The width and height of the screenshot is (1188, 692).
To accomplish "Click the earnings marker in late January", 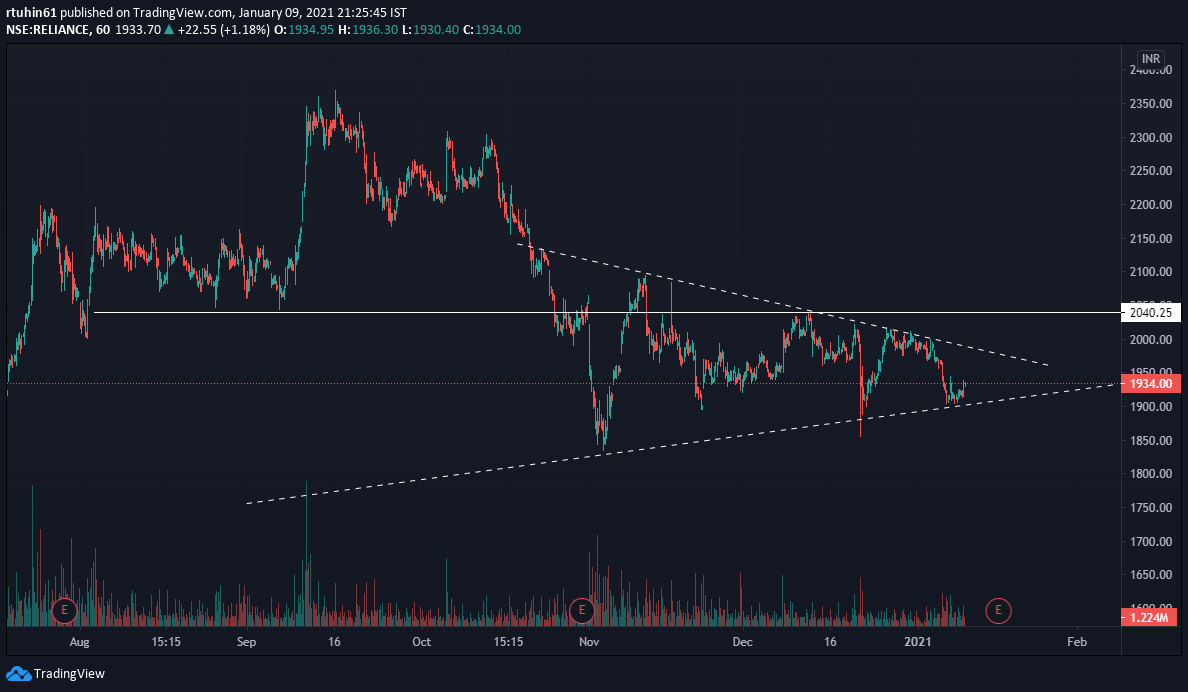I will point(999,610).
